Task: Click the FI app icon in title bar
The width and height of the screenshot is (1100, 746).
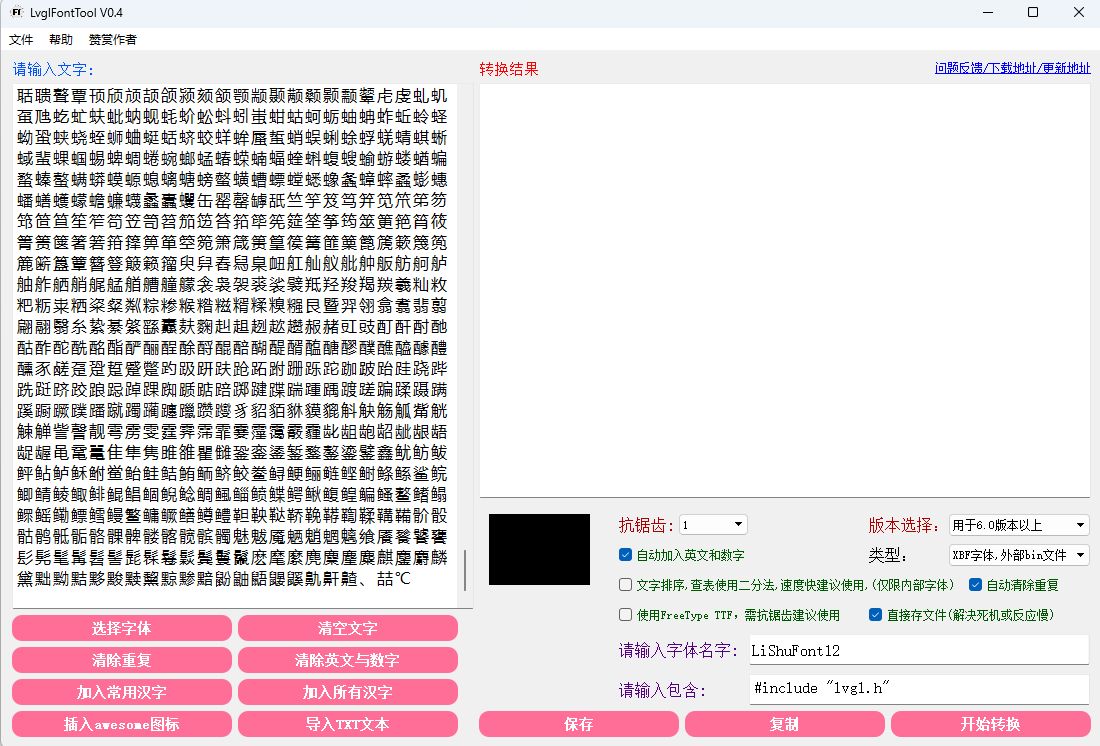Action: pos(15,13)
